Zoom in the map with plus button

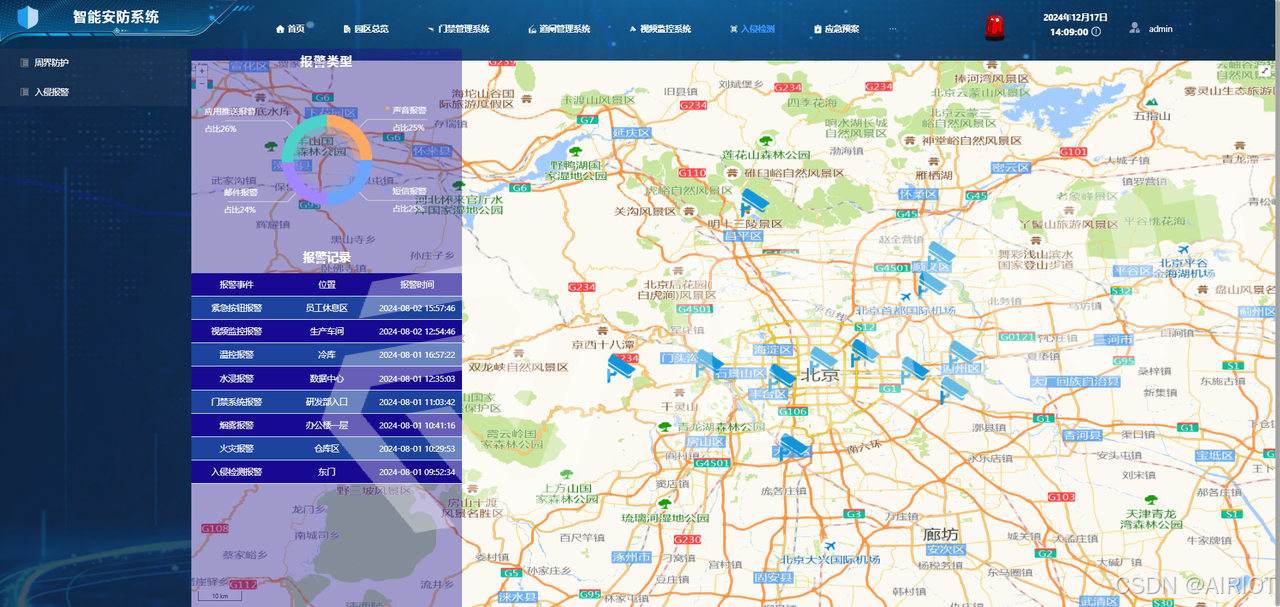point(203,72)
